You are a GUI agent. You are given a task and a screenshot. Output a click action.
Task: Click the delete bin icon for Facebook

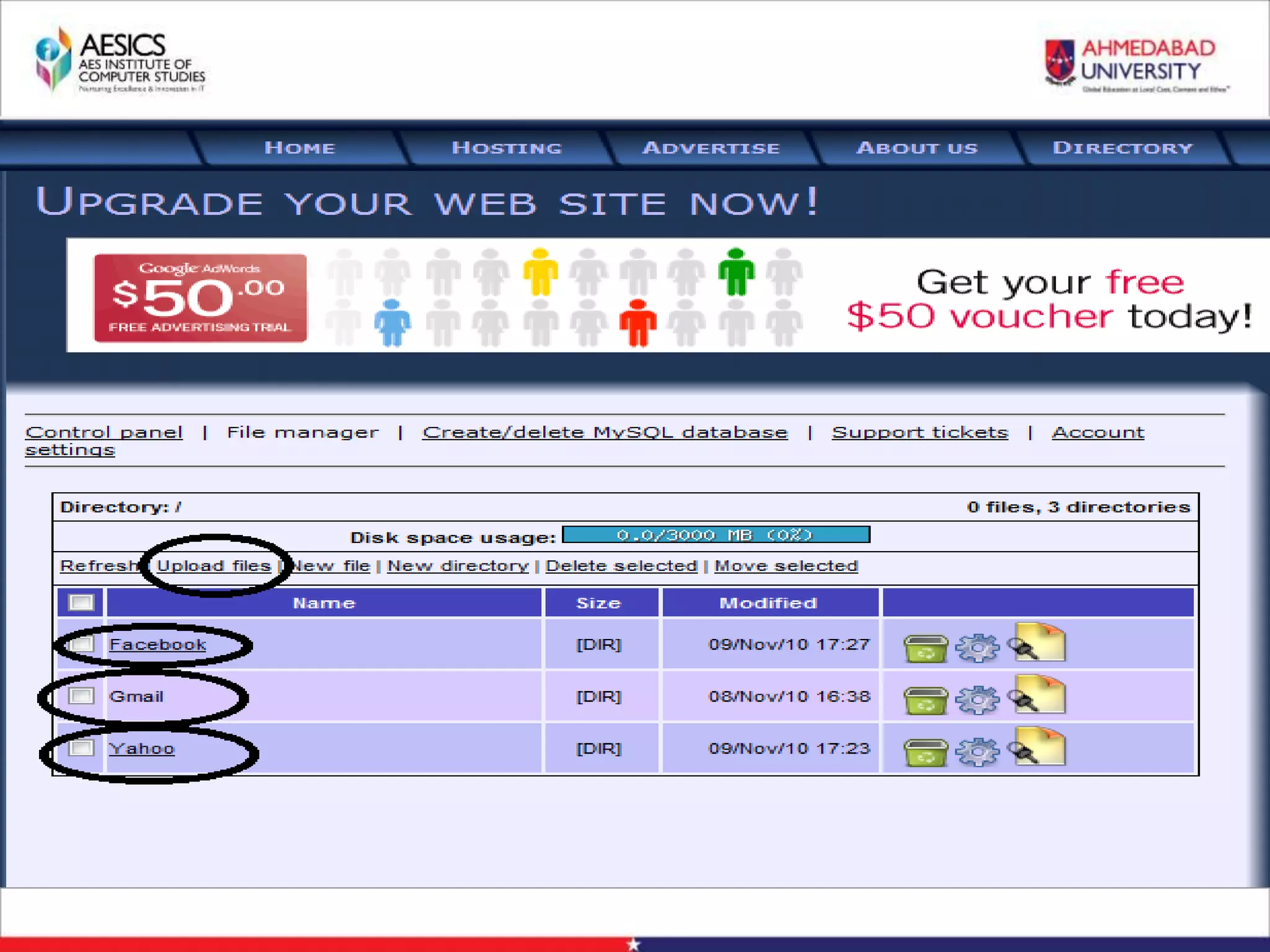pyautogui.click(x=925, y=648)
